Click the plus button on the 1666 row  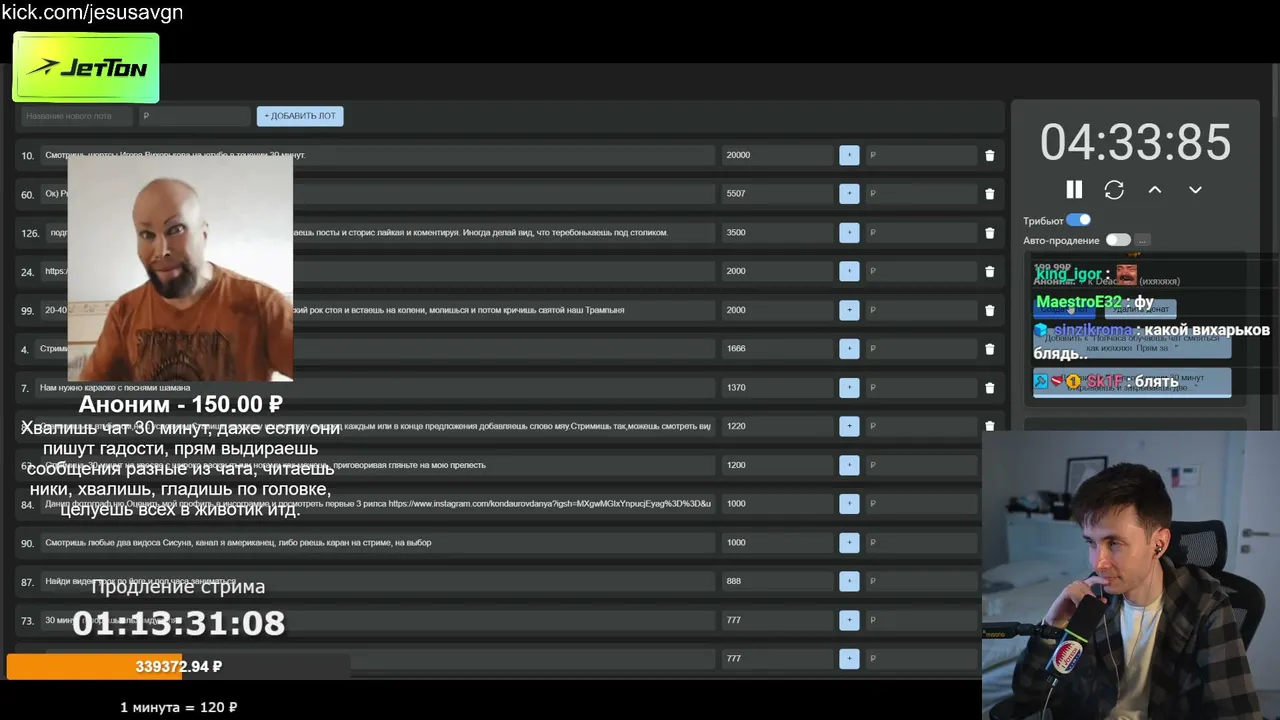coord(849,349)
